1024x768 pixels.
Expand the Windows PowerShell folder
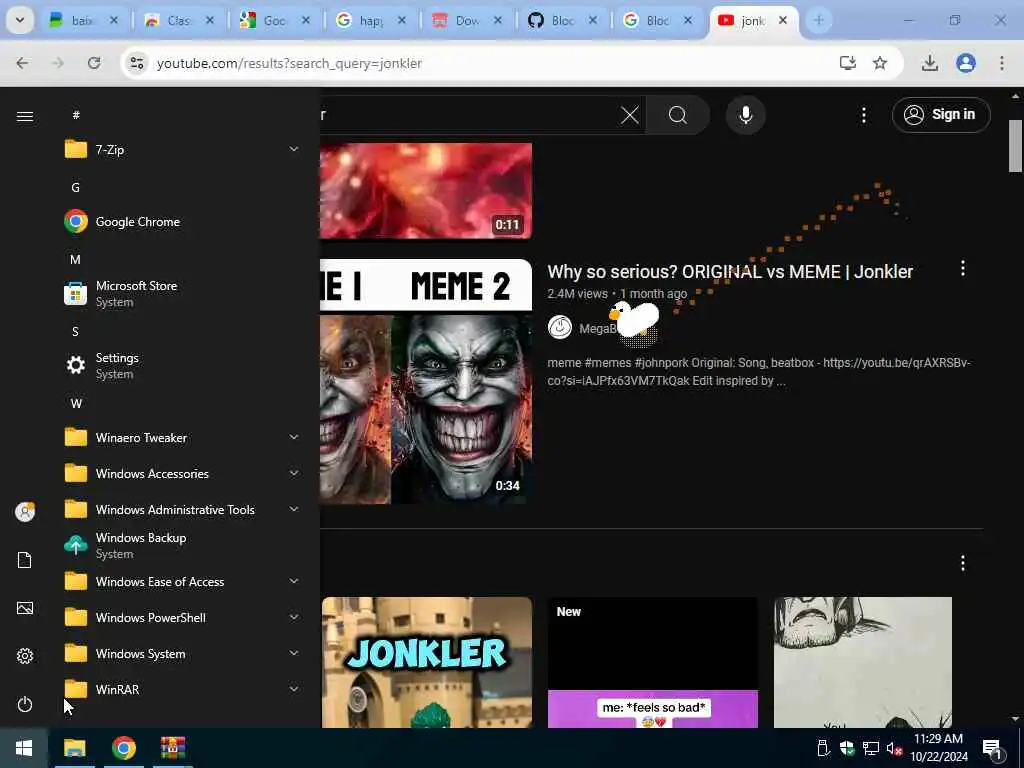(182, 617)
